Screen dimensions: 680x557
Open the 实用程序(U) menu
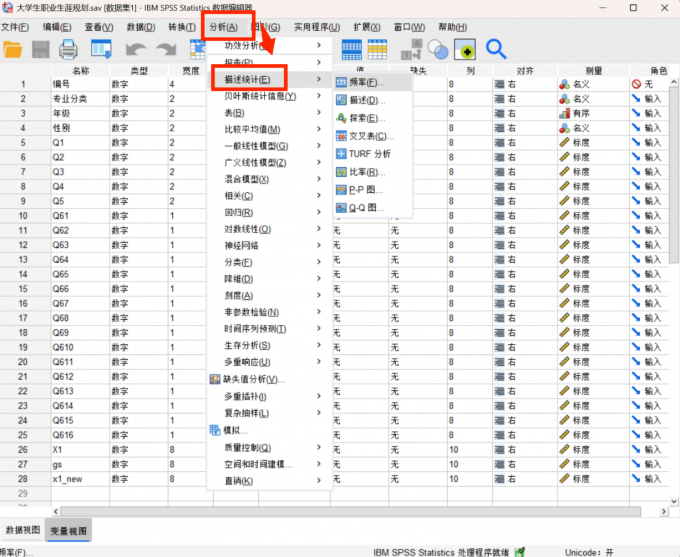point(317,27)
